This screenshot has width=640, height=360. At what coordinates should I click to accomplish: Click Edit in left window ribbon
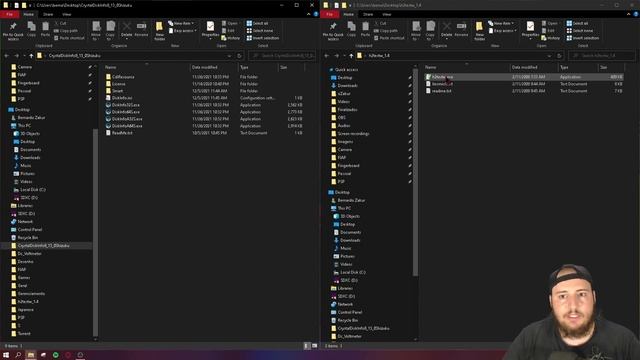click(x=228, y=31)
